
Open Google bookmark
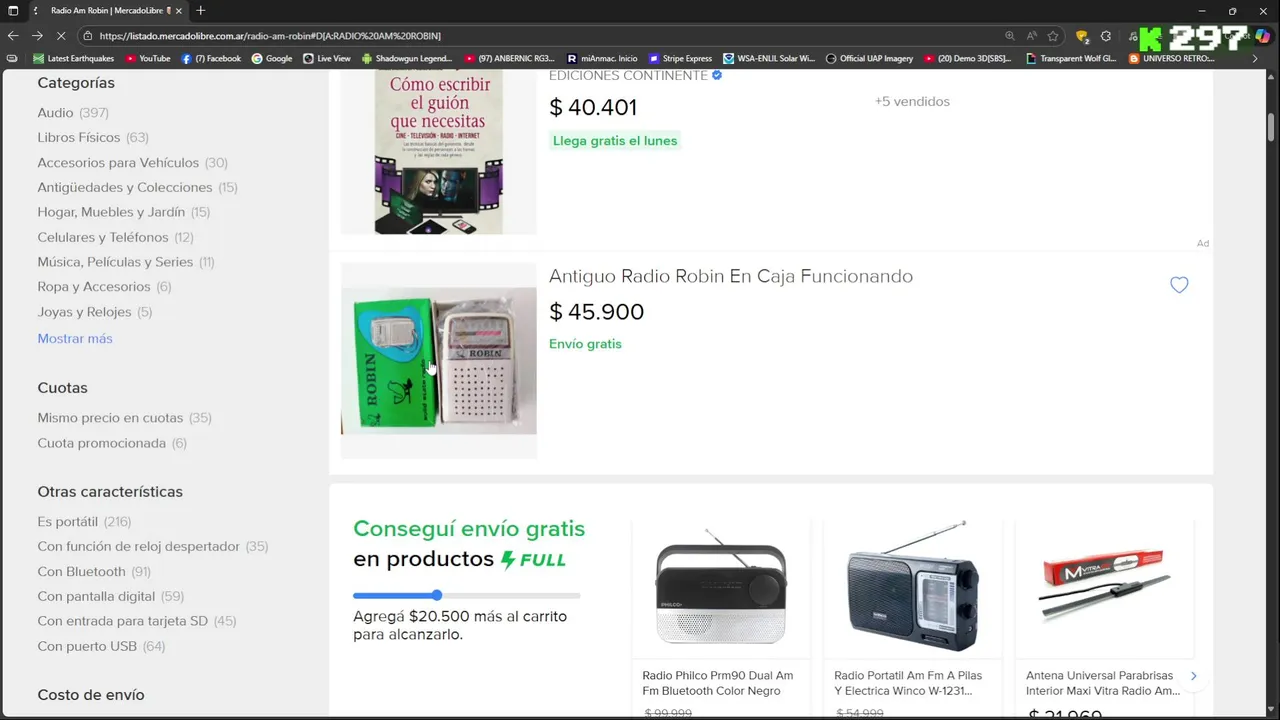click(x=272, y=58)
